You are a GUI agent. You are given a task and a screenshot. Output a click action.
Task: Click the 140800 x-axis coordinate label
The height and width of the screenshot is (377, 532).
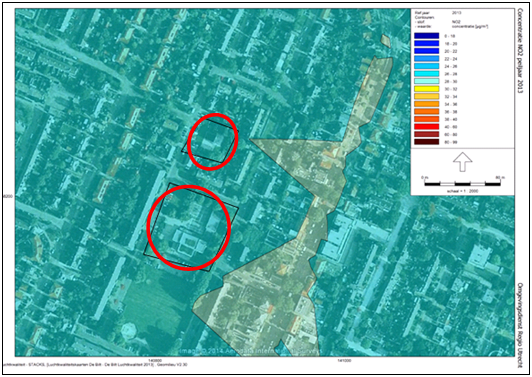pos(155,361)
